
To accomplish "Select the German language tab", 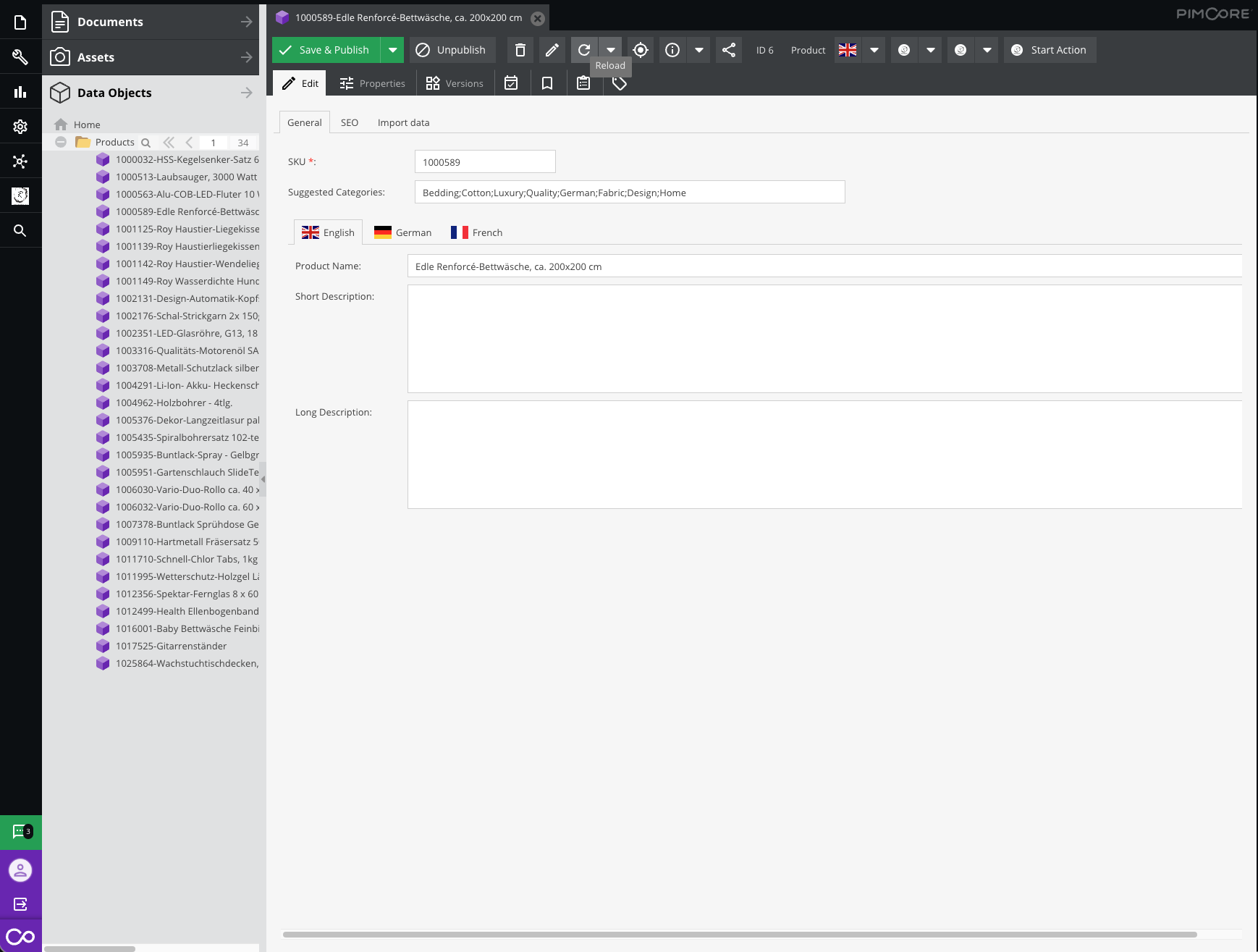I will (x=403, y=232).
